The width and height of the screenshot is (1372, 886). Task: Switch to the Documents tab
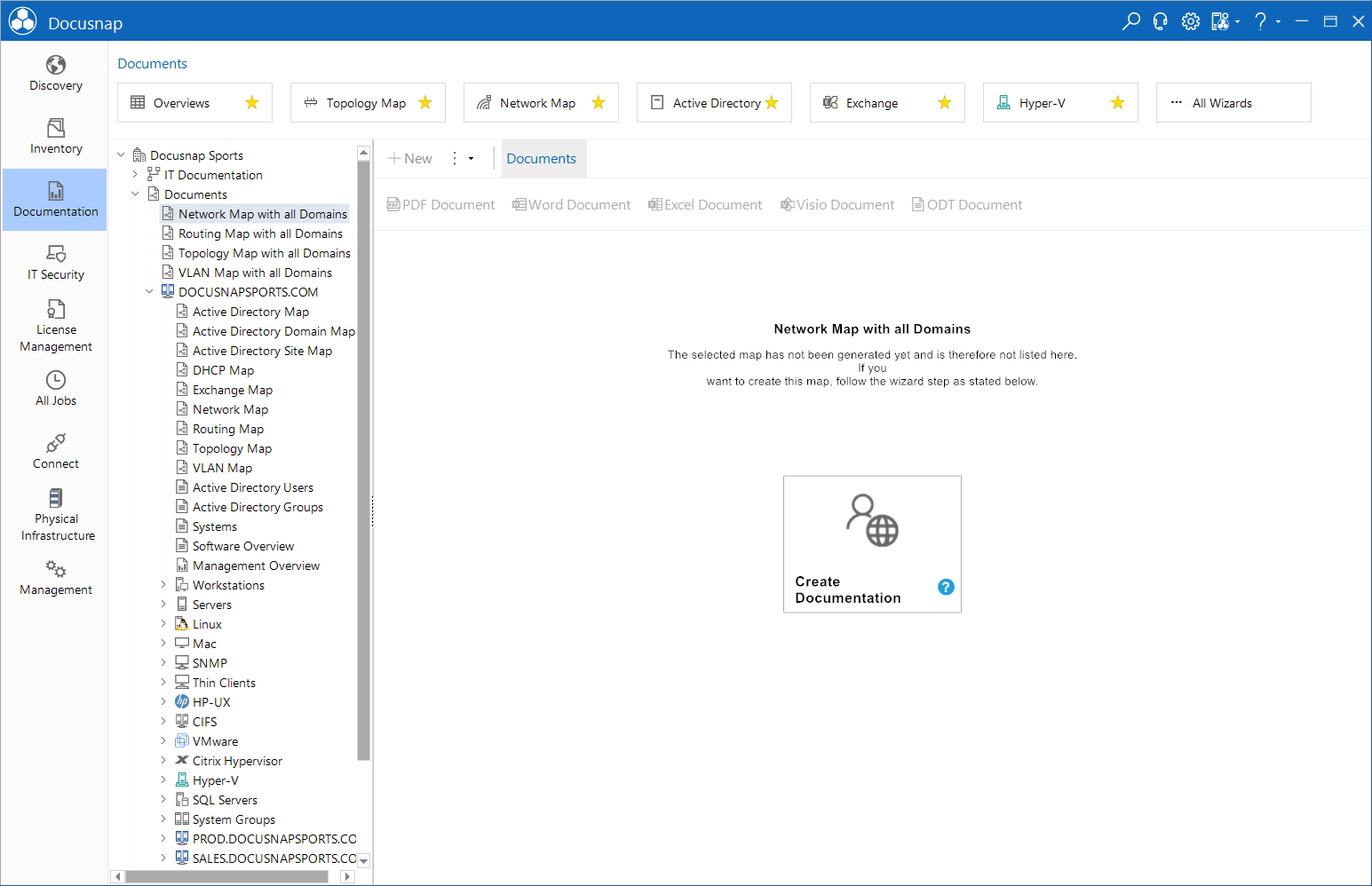point(542,158)
